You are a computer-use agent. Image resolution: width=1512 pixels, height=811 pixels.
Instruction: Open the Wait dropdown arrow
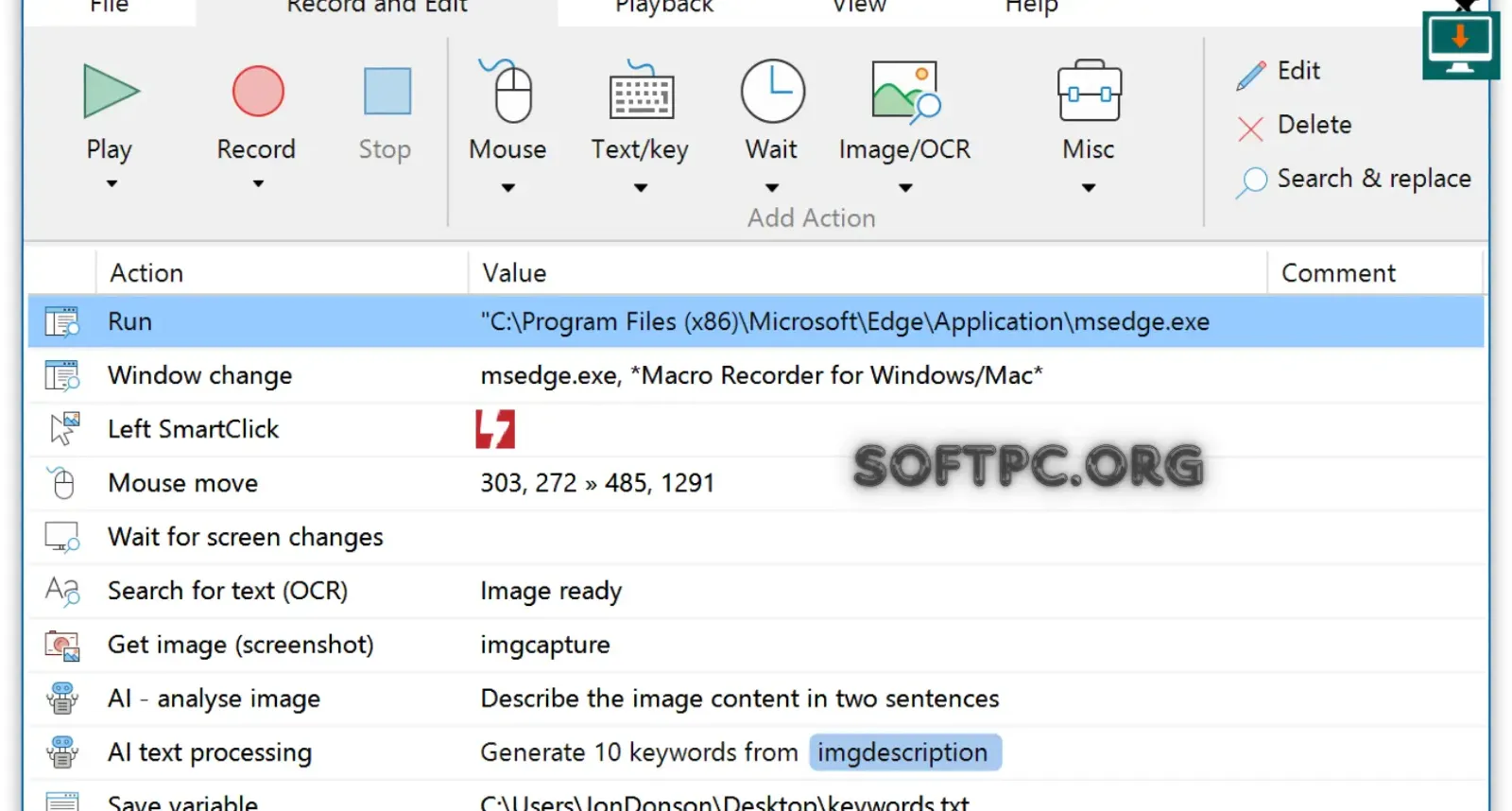pos(772,188)
